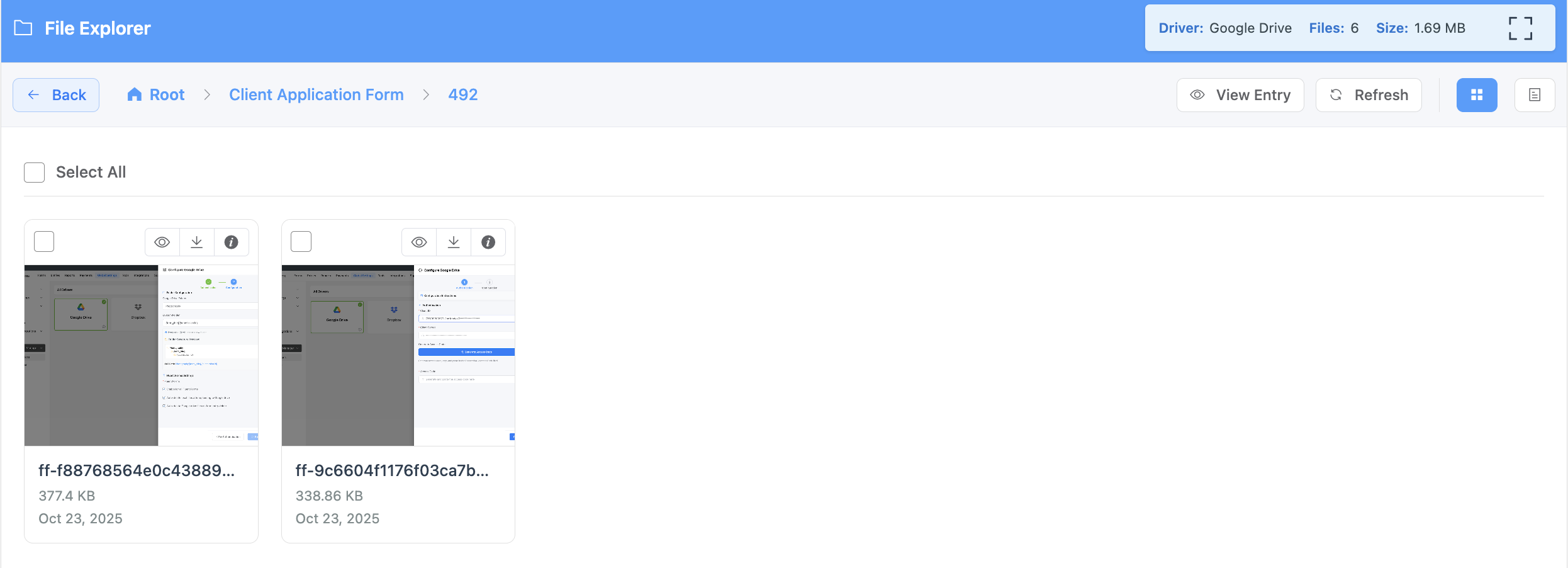Viewport: 1568px width, 568px height.
Task: Switch to list view layout
Action: coord(1534,95)
